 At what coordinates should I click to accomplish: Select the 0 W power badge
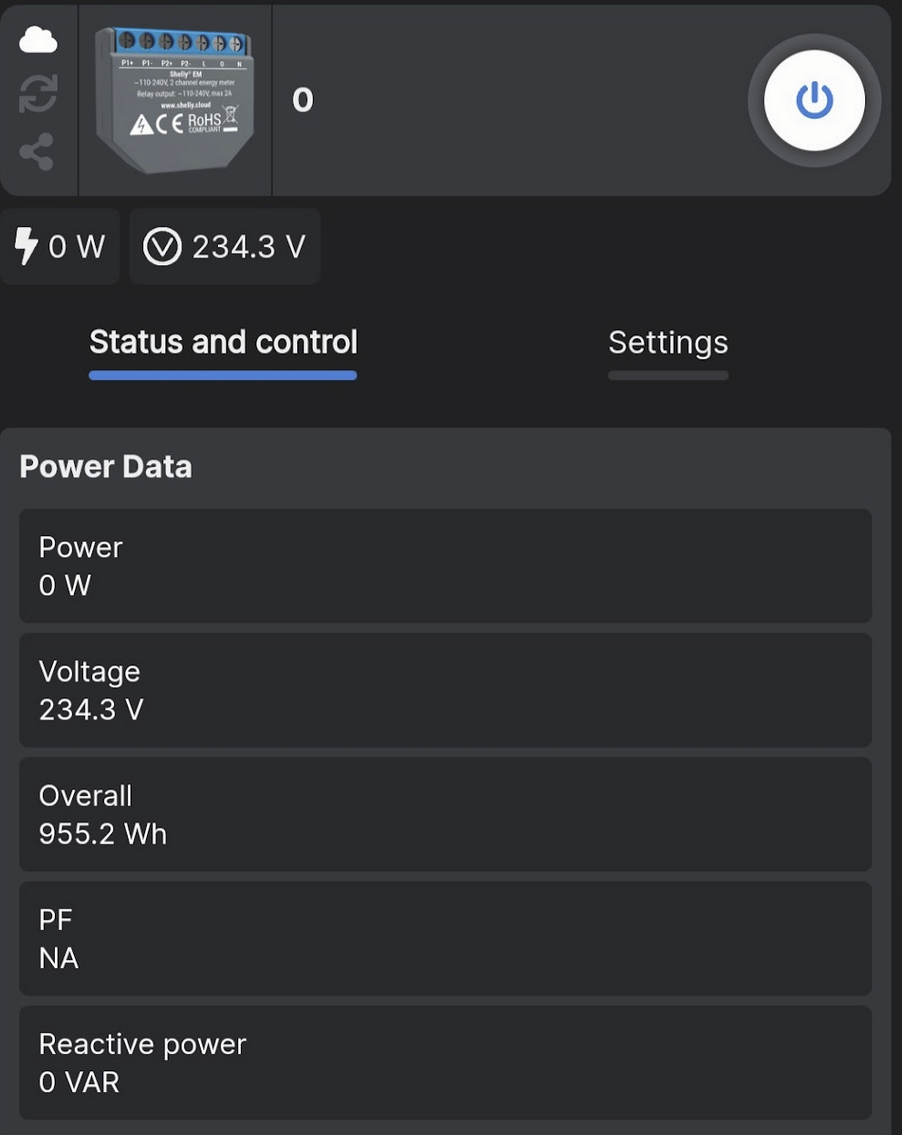point(60,246)
